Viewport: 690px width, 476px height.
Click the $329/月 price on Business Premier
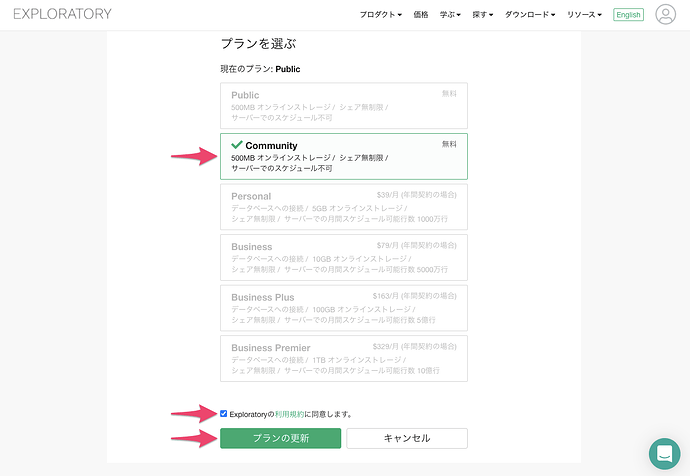[x=415, y=346]
